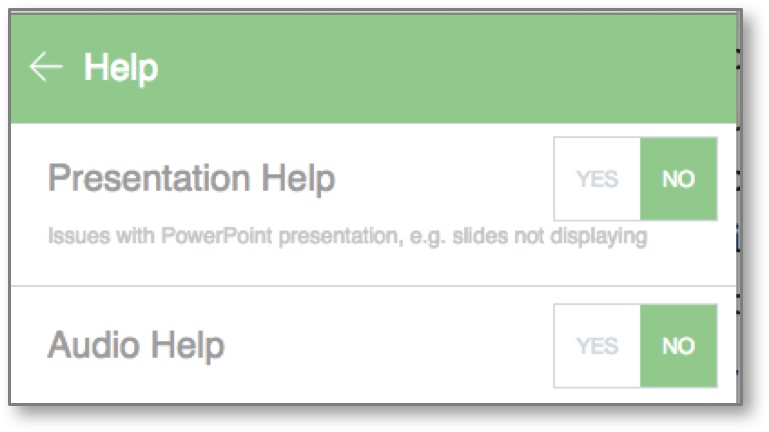
Task: Go back using the left arrow icon
Action: (46, 67)
